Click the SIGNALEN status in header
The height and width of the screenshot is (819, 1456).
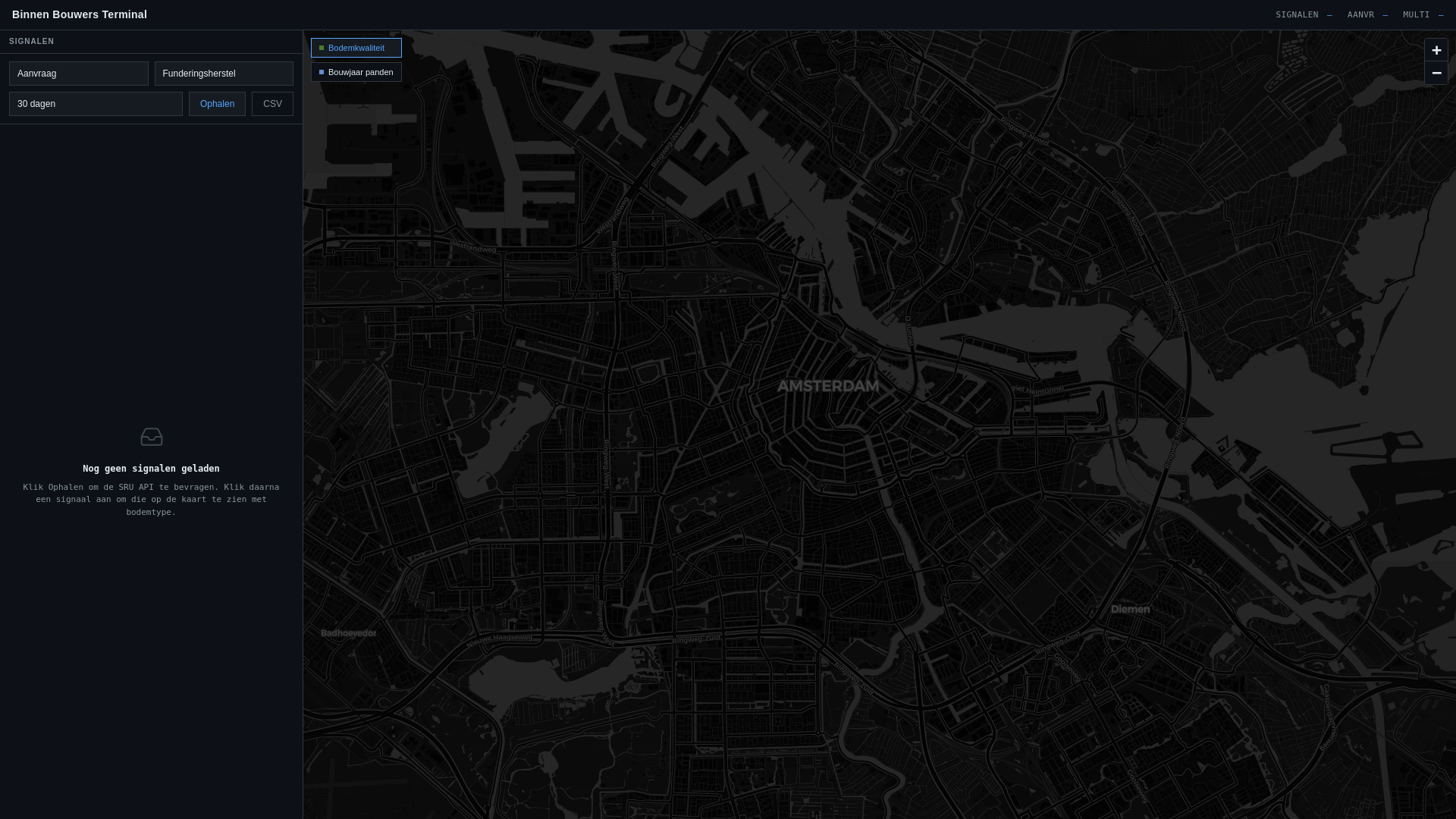pos(1304,14)
